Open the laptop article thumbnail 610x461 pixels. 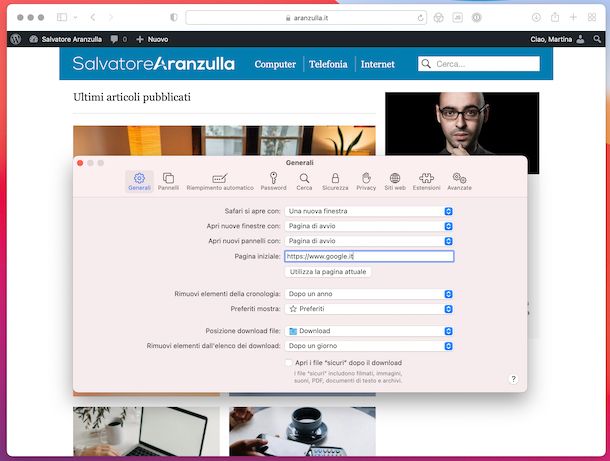[146, 431]
